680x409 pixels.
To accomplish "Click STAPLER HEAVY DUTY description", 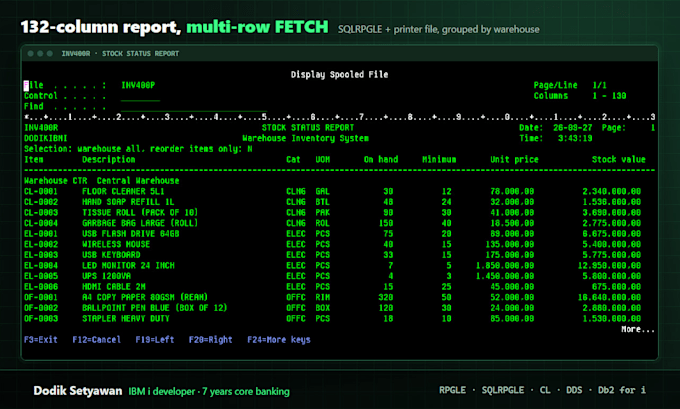I will 126,319.
